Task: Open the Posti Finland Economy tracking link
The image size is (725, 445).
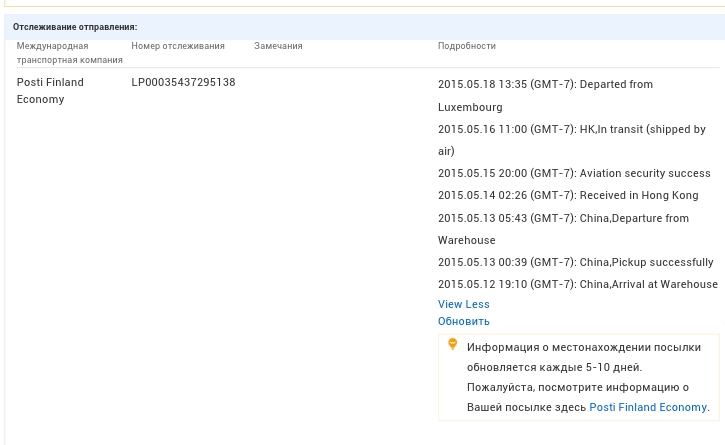Action: pyautogui.click(x=648, y=407)
